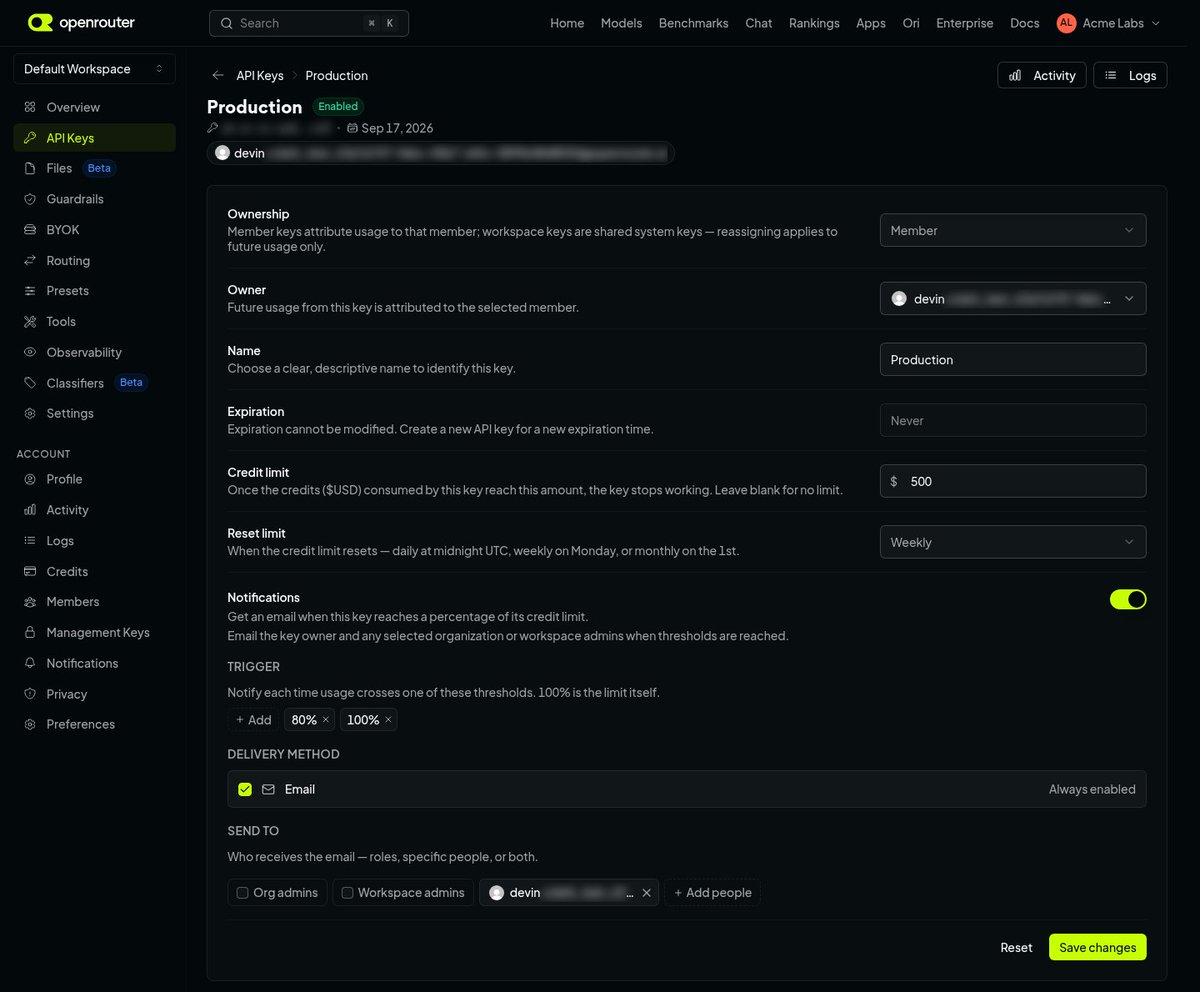Open the Ownership Member dropdown
1200x992 pixels.
(x=1013, y=230)
